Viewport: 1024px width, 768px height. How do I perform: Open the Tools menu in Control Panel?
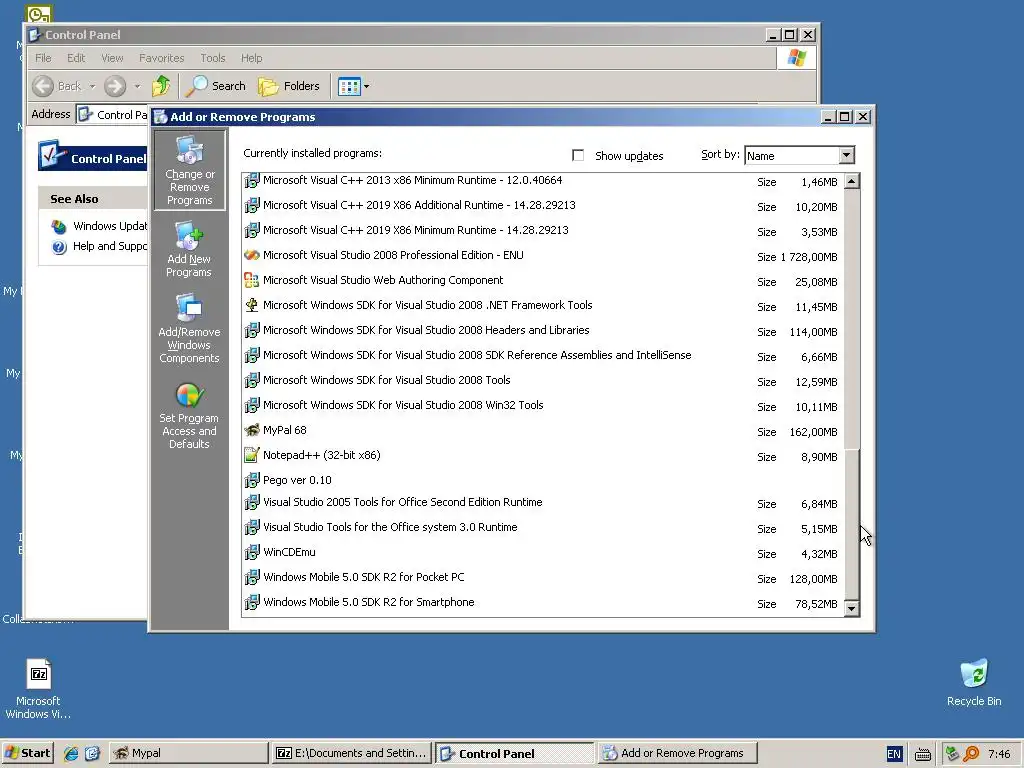coord(212,58)
